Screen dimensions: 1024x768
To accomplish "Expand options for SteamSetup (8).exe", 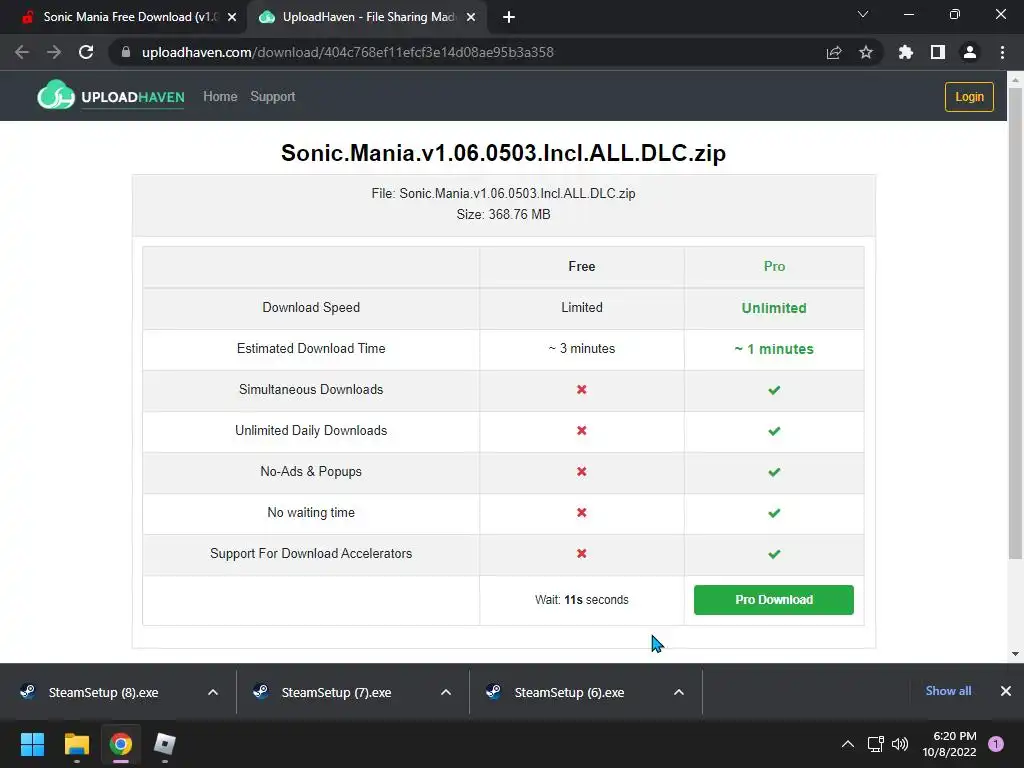I will (213, 692).
